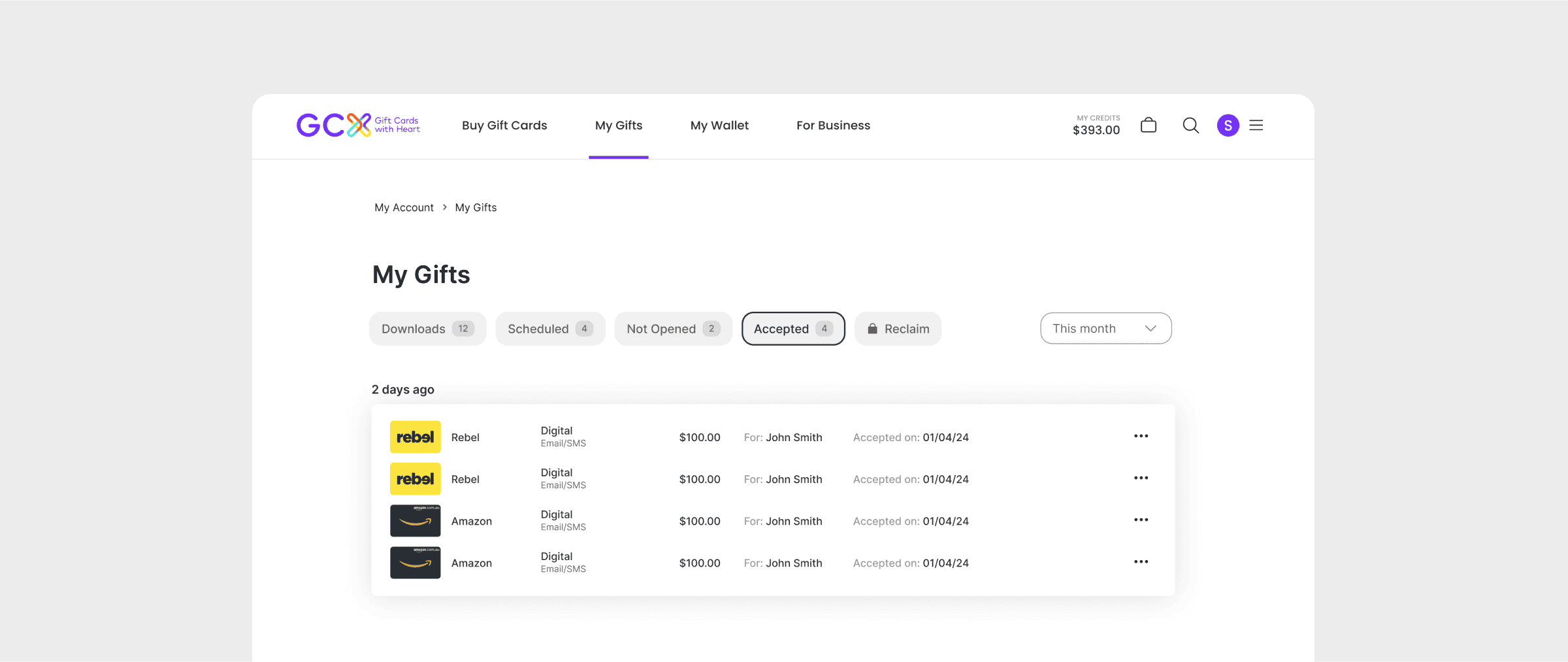Screen dimensions: 1568x662
Task: View the My Credits $393.00 balance
Action: coord(1096,125)
